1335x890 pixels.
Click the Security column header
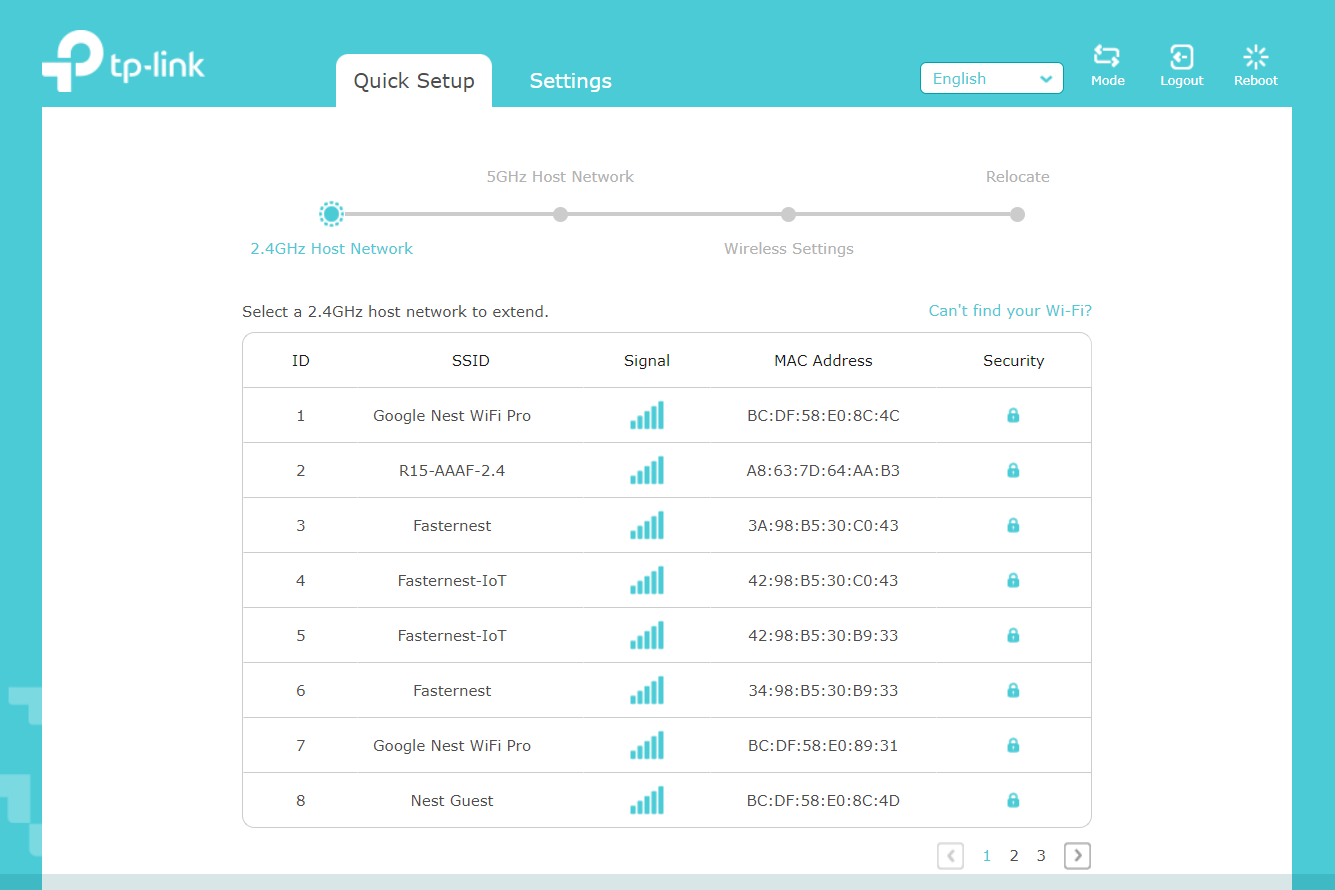coord(1013,360)
